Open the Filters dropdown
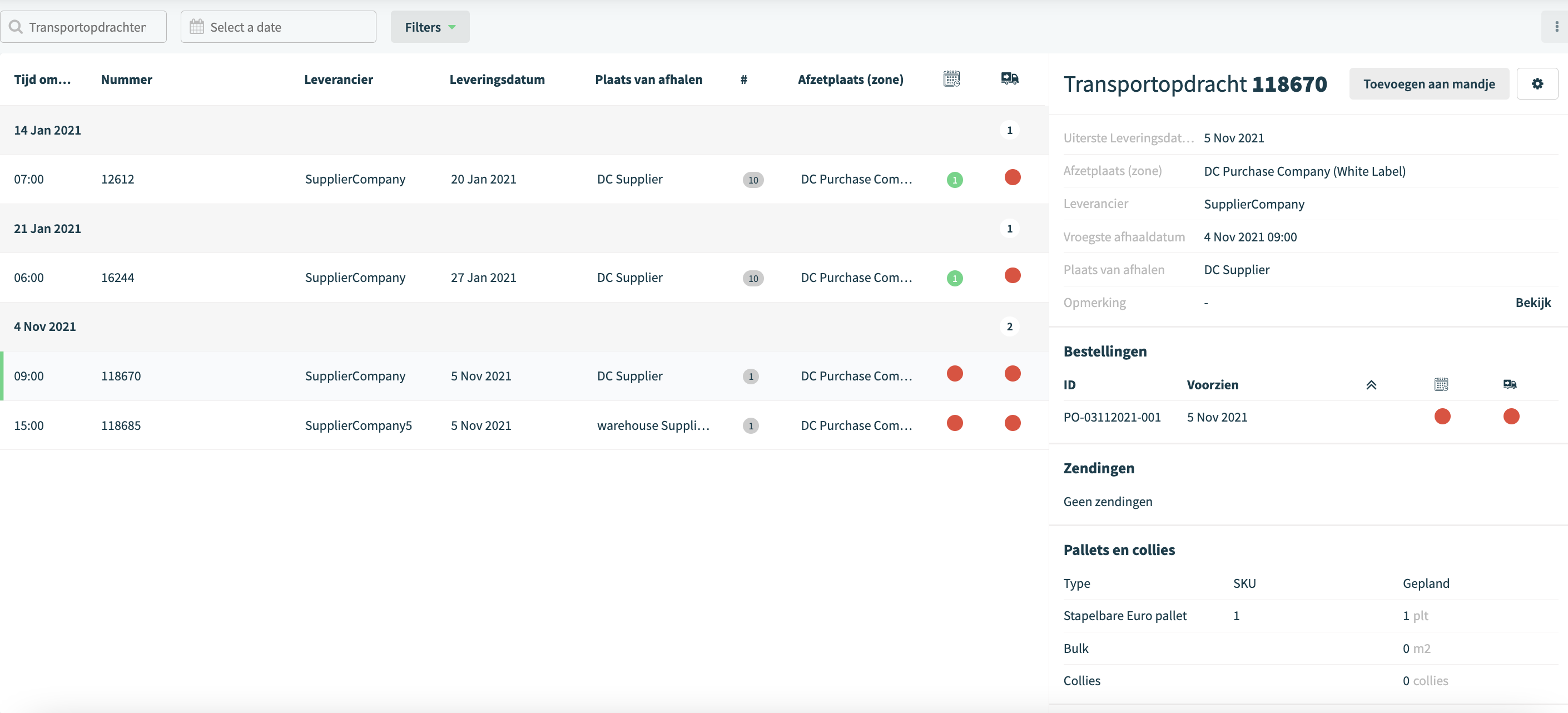 click(x=430, y=27)
